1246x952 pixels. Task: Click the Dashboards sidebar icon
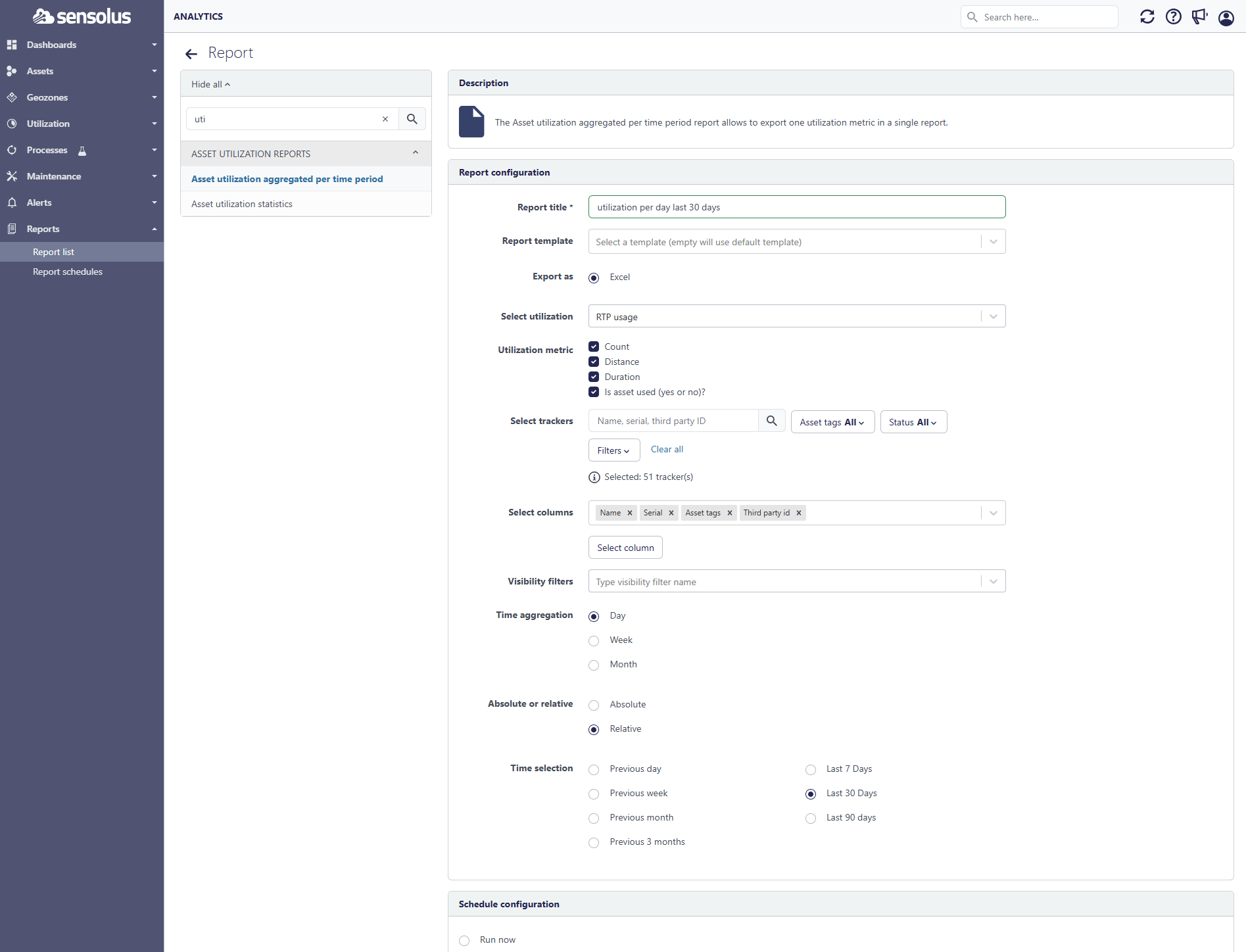(x=12, y=45)
